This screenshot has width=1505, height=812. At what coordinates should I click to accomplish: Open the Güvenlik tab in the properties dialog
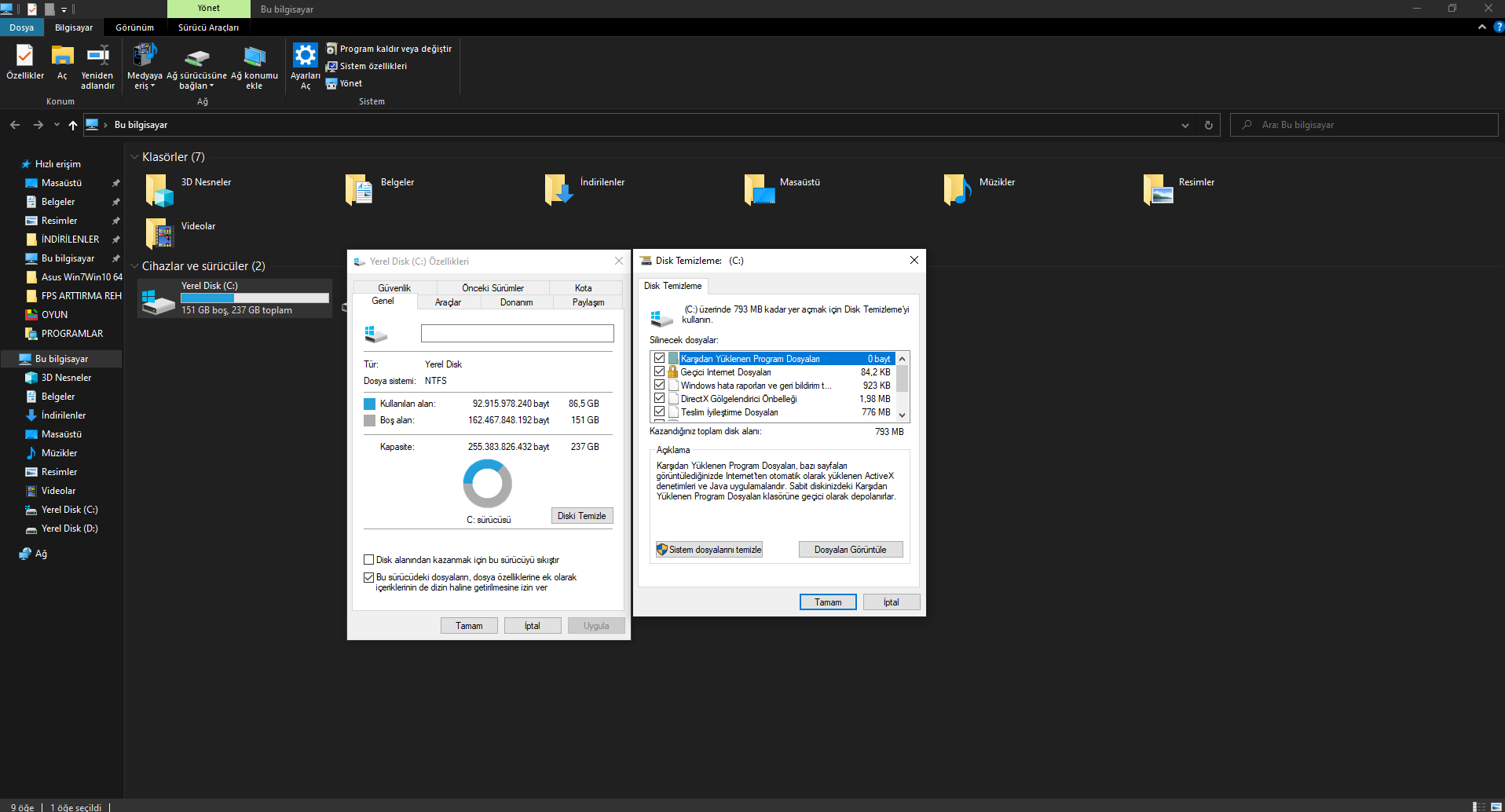click(x=394, y=288)
